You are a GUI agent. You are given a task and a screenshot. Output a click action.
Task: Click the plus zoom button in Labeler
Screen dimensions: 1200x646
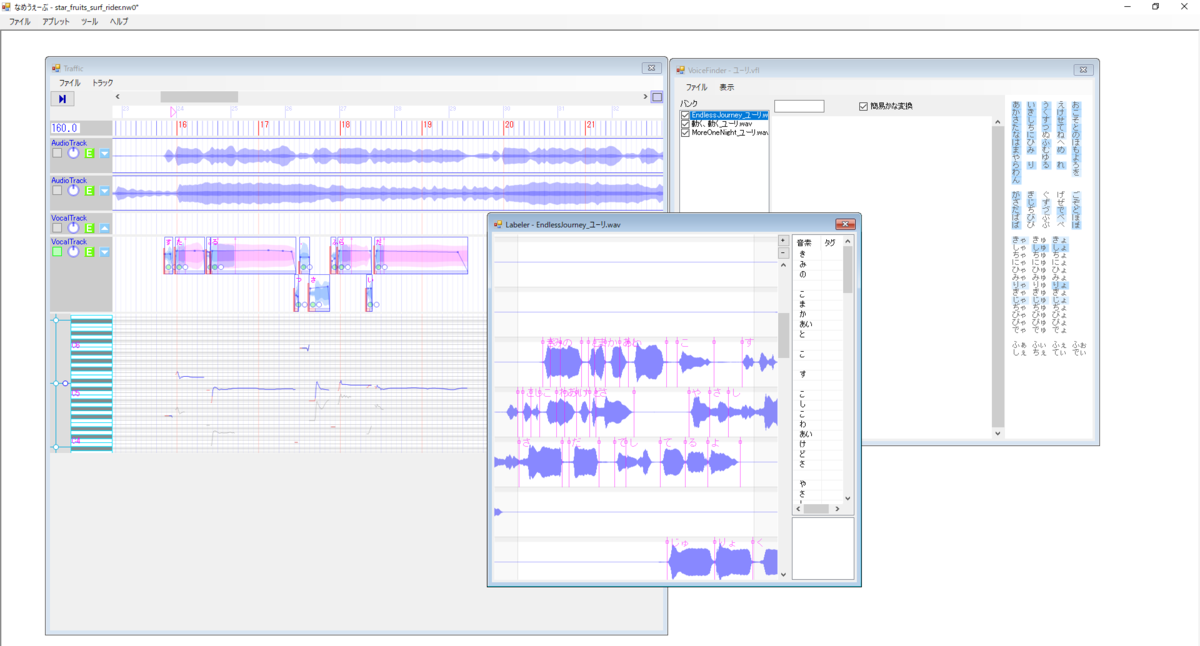[x=783, y=241]
